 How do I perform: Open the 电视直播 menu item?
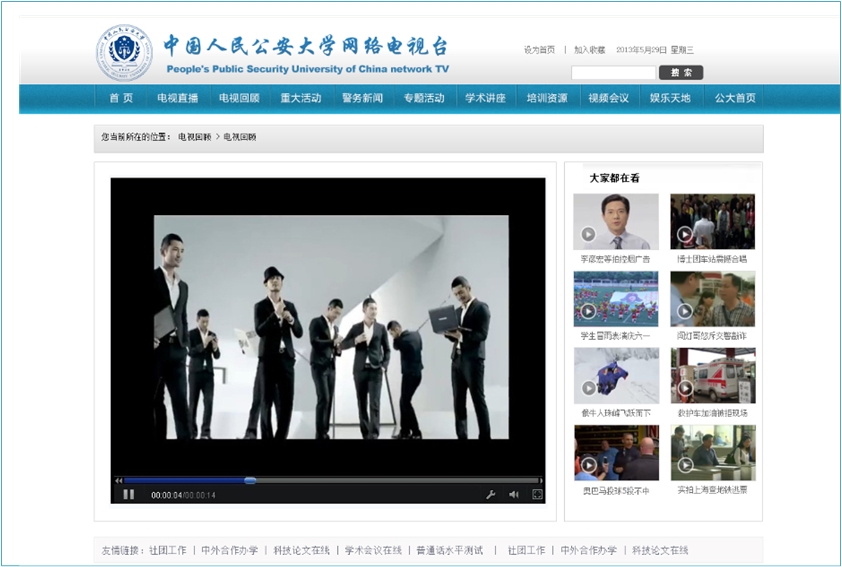177,98
